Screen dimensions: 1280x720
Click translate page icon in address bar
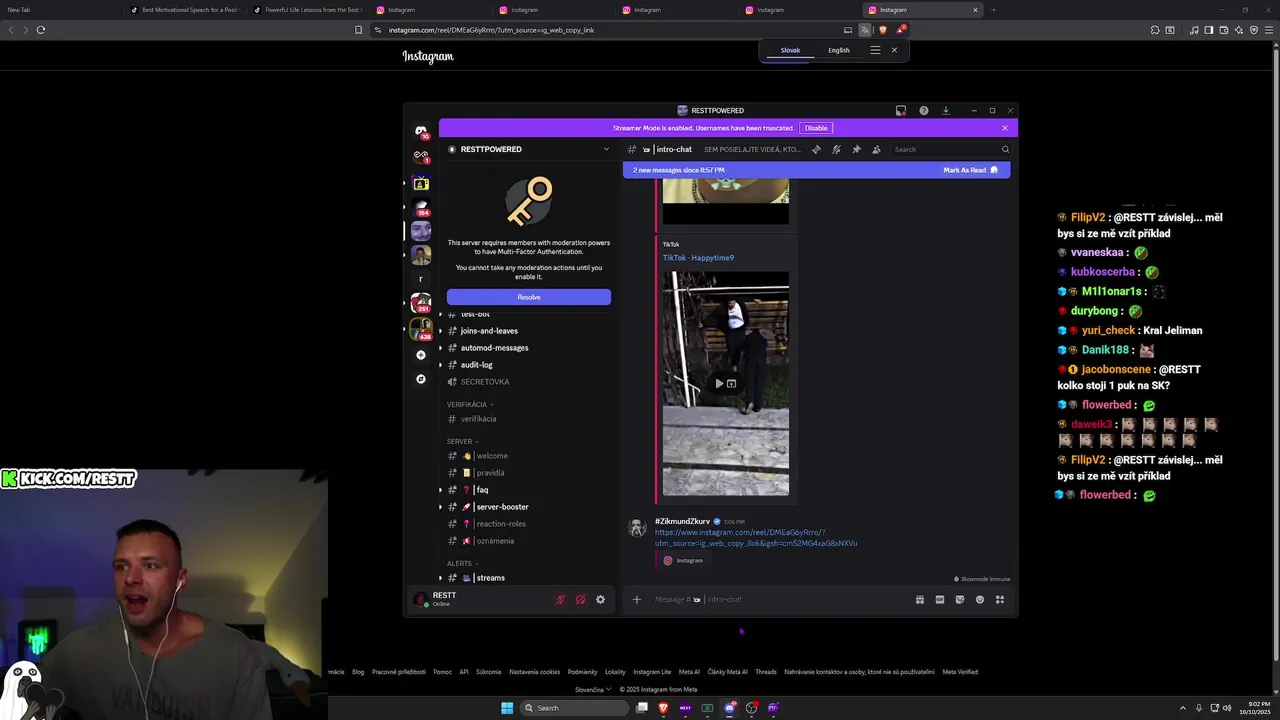pos(865,30)
